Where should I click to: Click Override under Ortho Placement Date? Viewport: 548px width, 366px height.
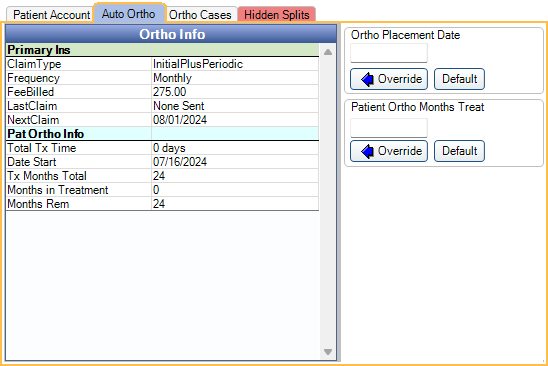point(389,79)
